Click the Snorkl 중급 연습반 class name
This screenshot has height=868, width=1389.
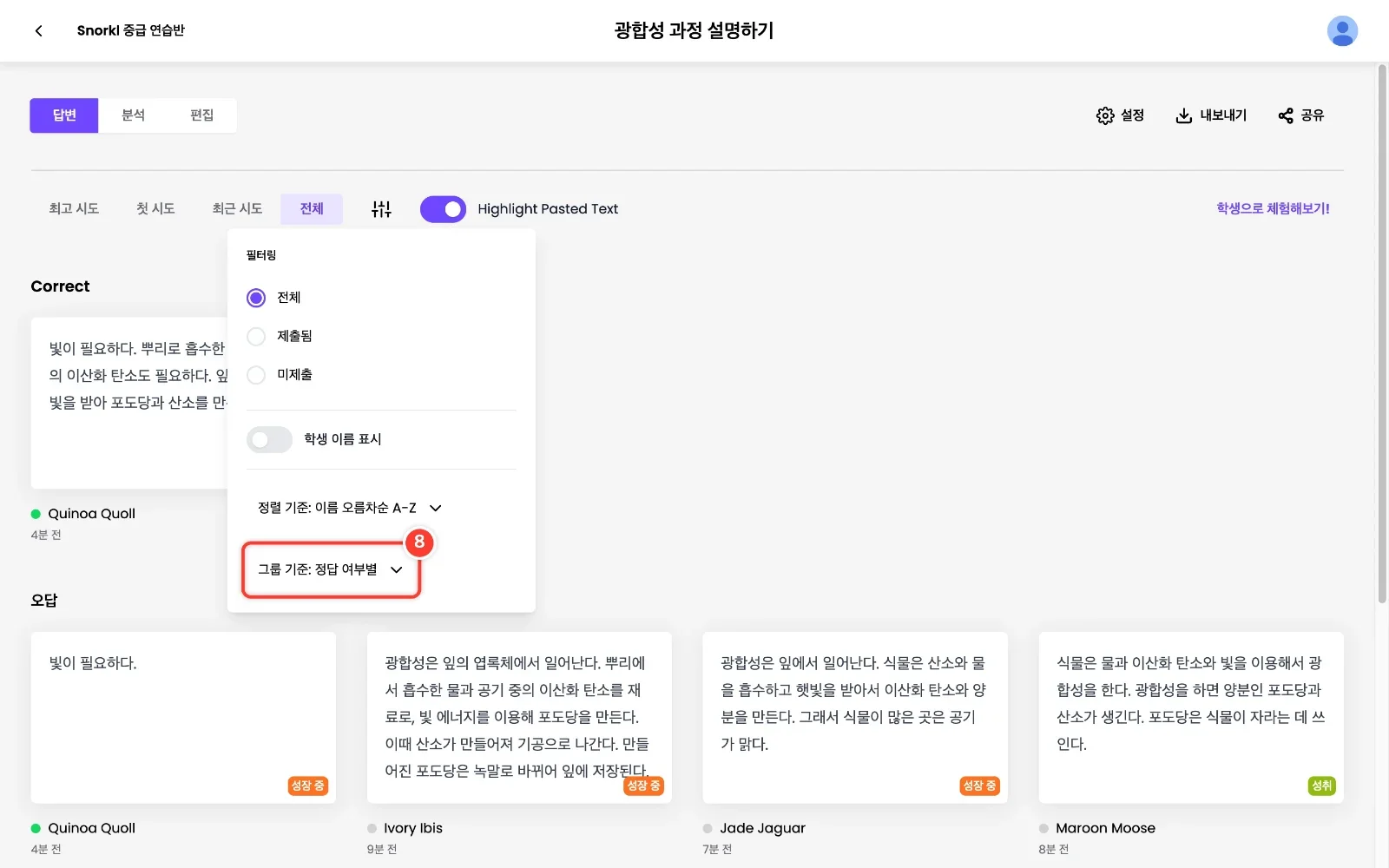pyautogui.click(x=130, y=30)
